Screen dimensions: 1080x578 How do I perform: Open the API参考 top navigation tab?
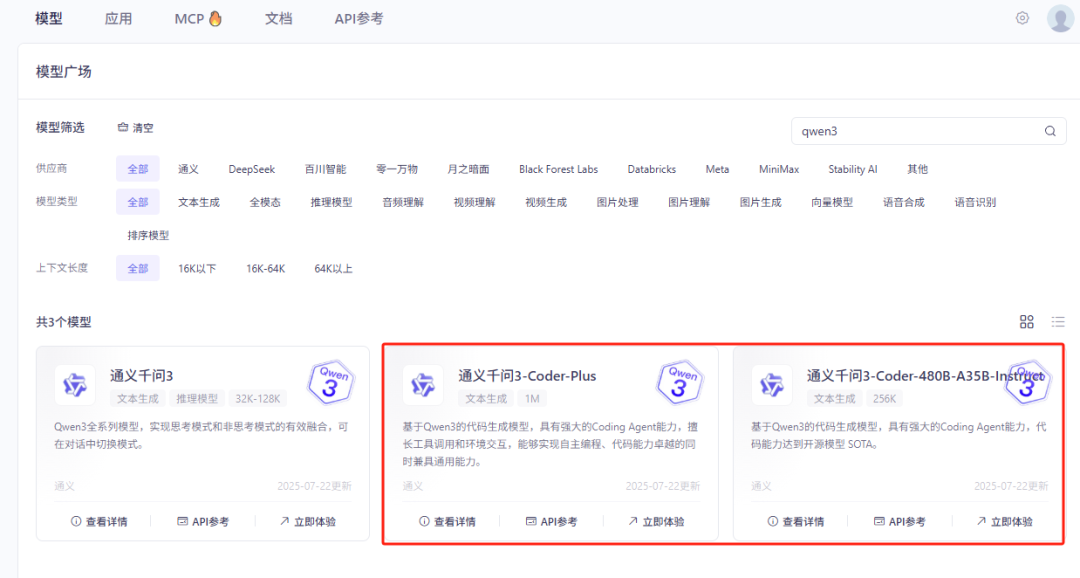point(359,19)
